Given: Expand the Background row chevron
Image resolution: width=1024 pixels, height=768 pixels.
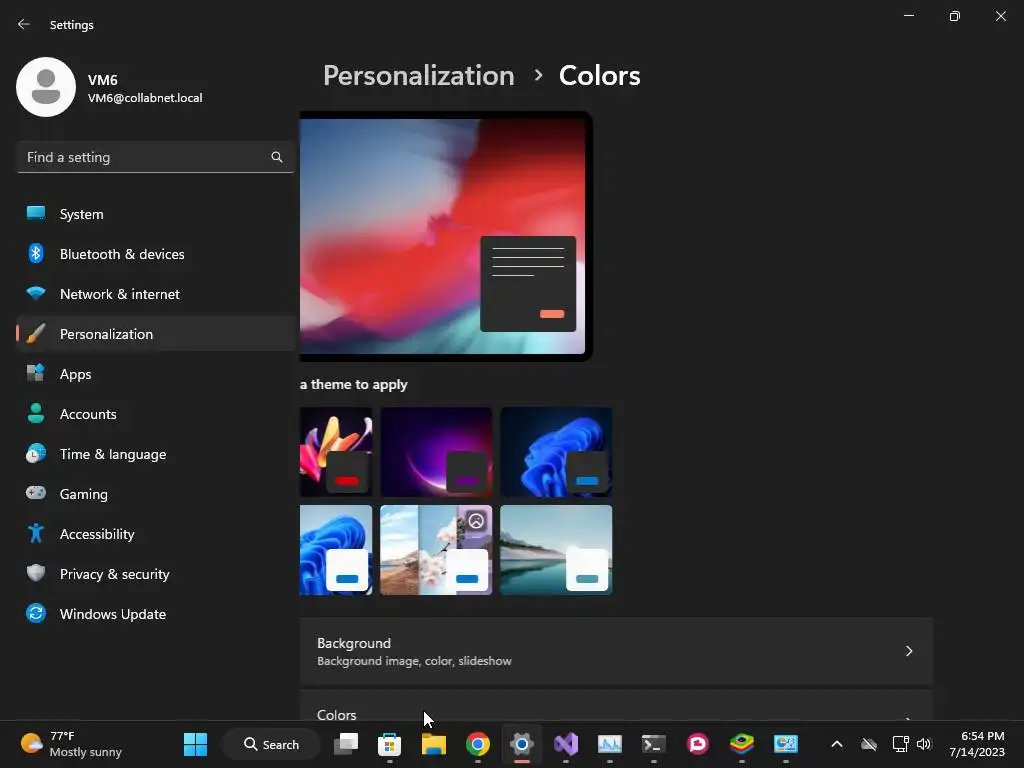Looking at the screenshot, I should pyautogui.click(x=909, y=651).
